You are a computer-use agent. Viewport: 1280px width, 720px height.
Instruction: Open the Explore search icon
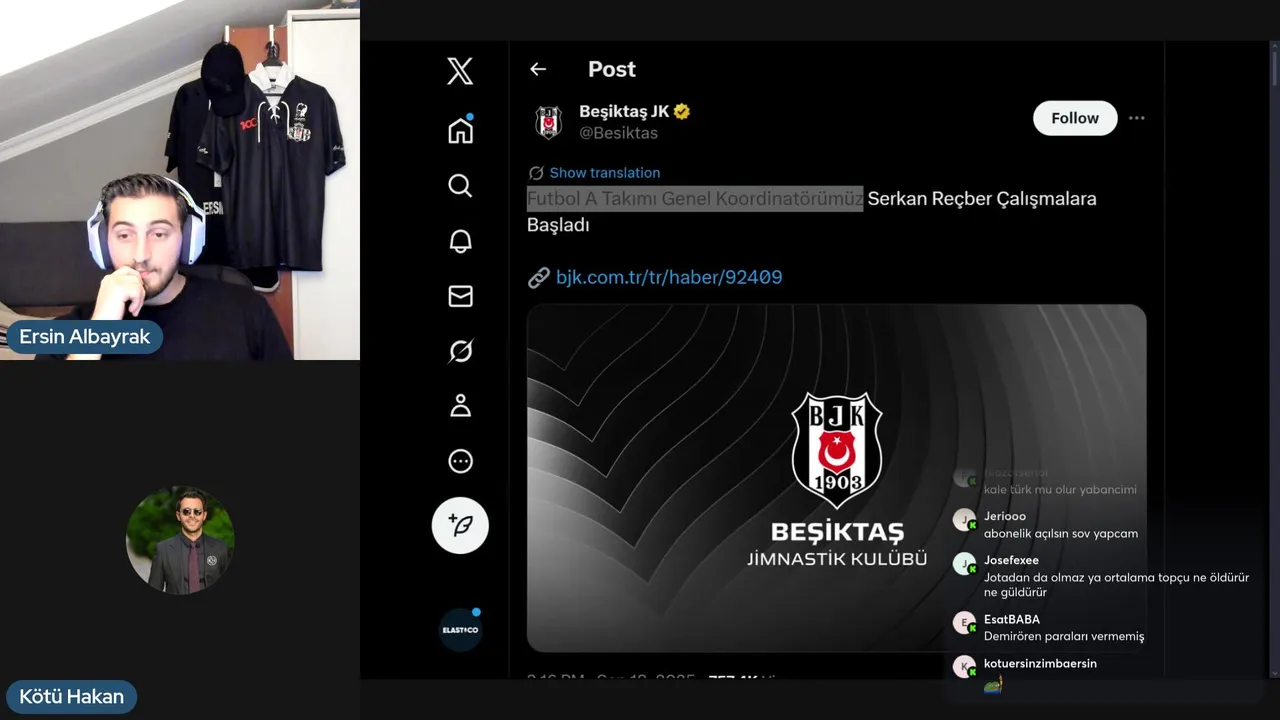[x=460, y=186]
